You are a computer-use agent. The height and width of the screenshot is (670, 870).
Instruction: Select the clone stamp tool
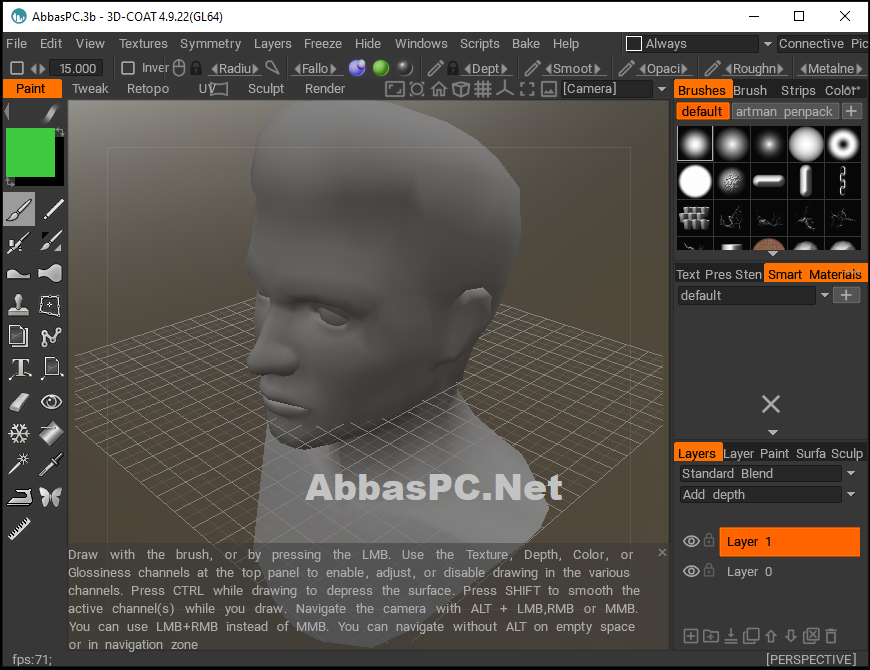(18, 305)
